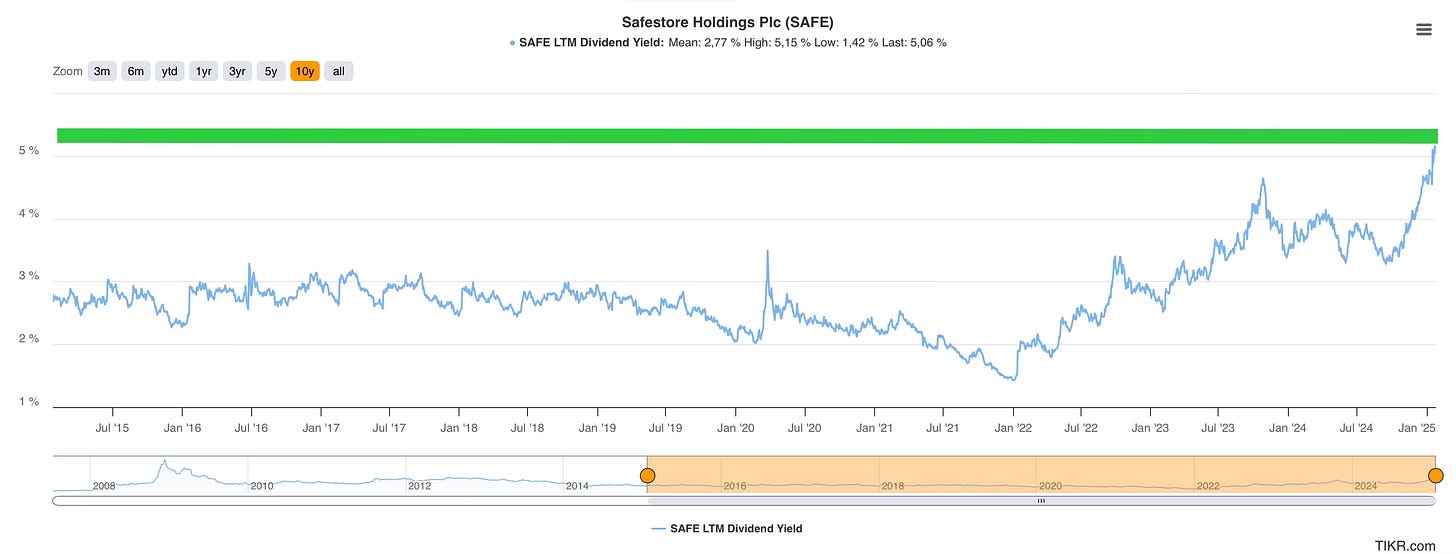The width and height of the screenshot is (1456, 554).
Task: Click the 2022 navigator year label
Action: coord(1208,486)
